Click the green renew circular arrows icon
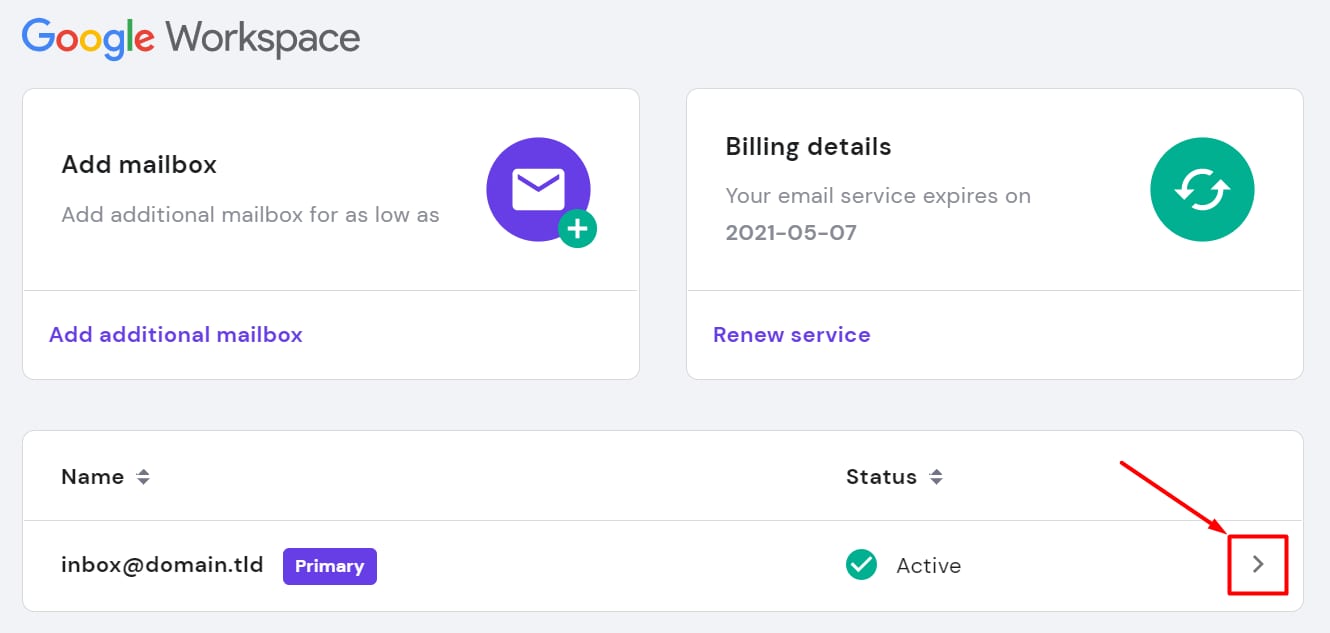Screen dimensions: 1330x633 click(1202, 189)
